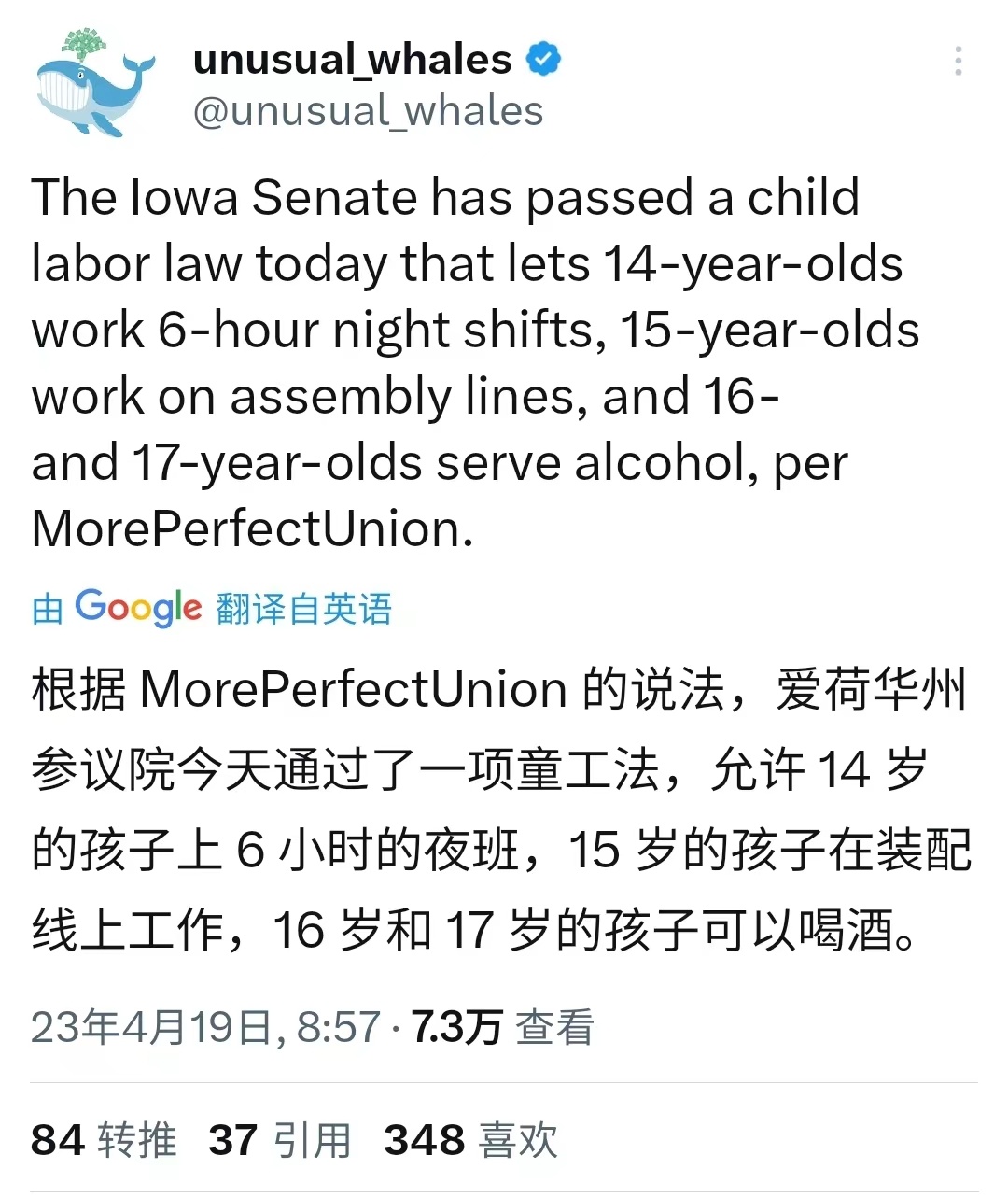The image size is (1008, 1197).
Task: Click the unusual_whales display name
Action: click(353, 60)
